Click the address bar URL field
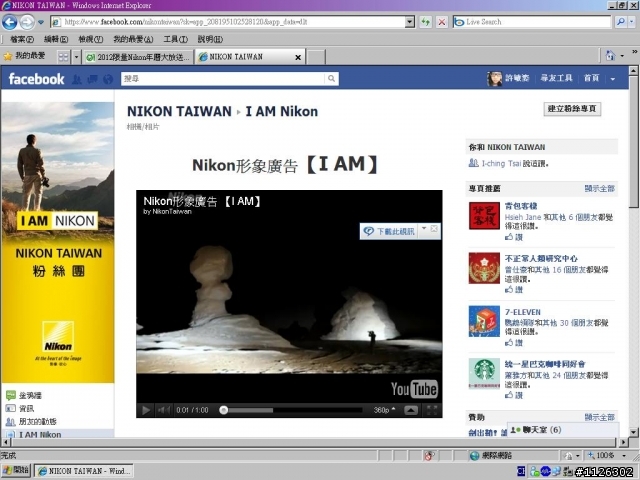The height and width of the screenshot is (480, 640). [x=229, y=22]
